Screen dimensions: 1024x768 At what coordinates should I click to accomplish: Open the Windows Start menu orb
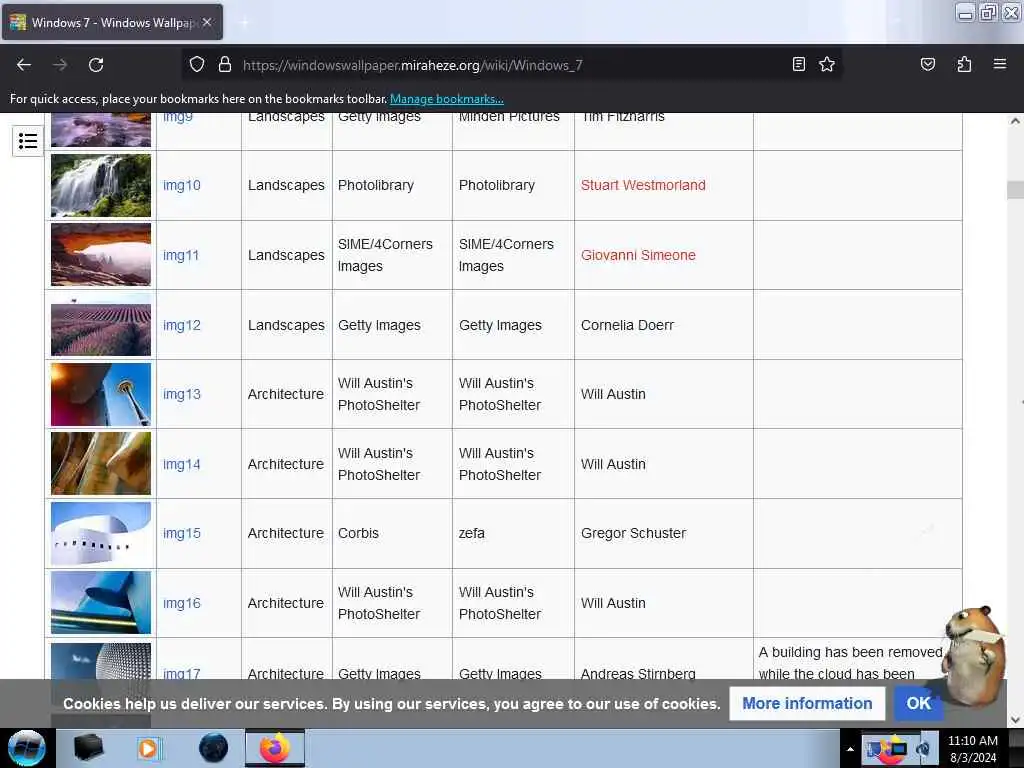[x=26, y=748]
